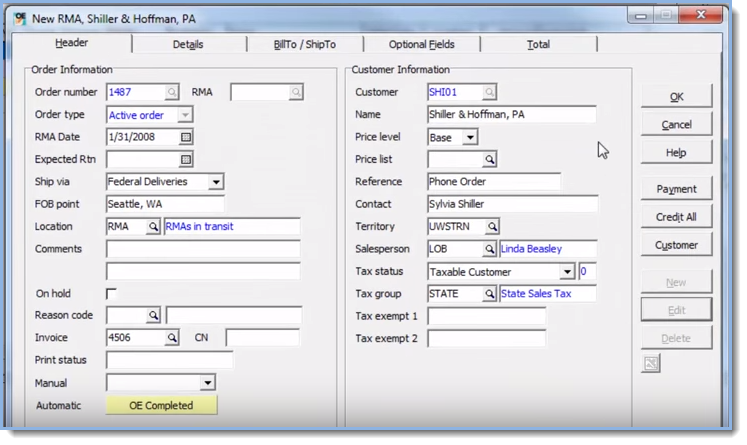Switch to the Total tab
Viewport: 747px width, 445px height.
click(538, 44)
